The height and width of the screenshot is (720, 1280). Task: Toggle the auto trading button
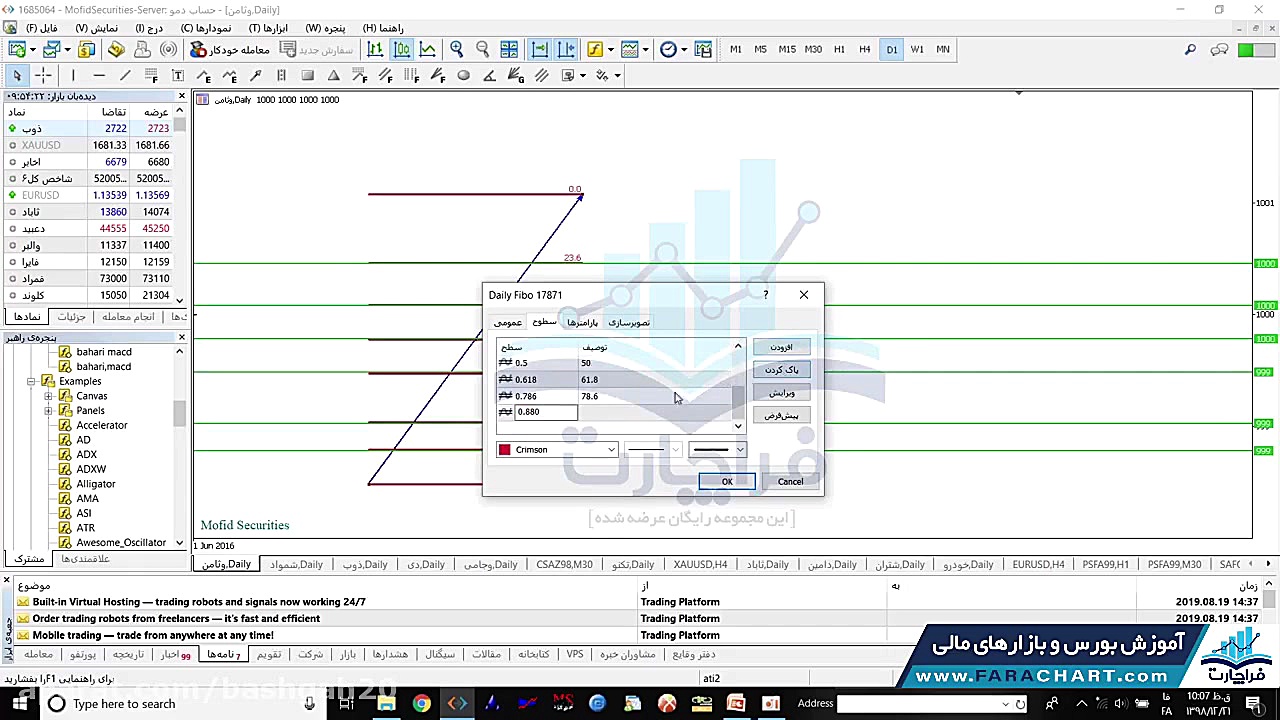pyautogui.click(x=231, y=49)
